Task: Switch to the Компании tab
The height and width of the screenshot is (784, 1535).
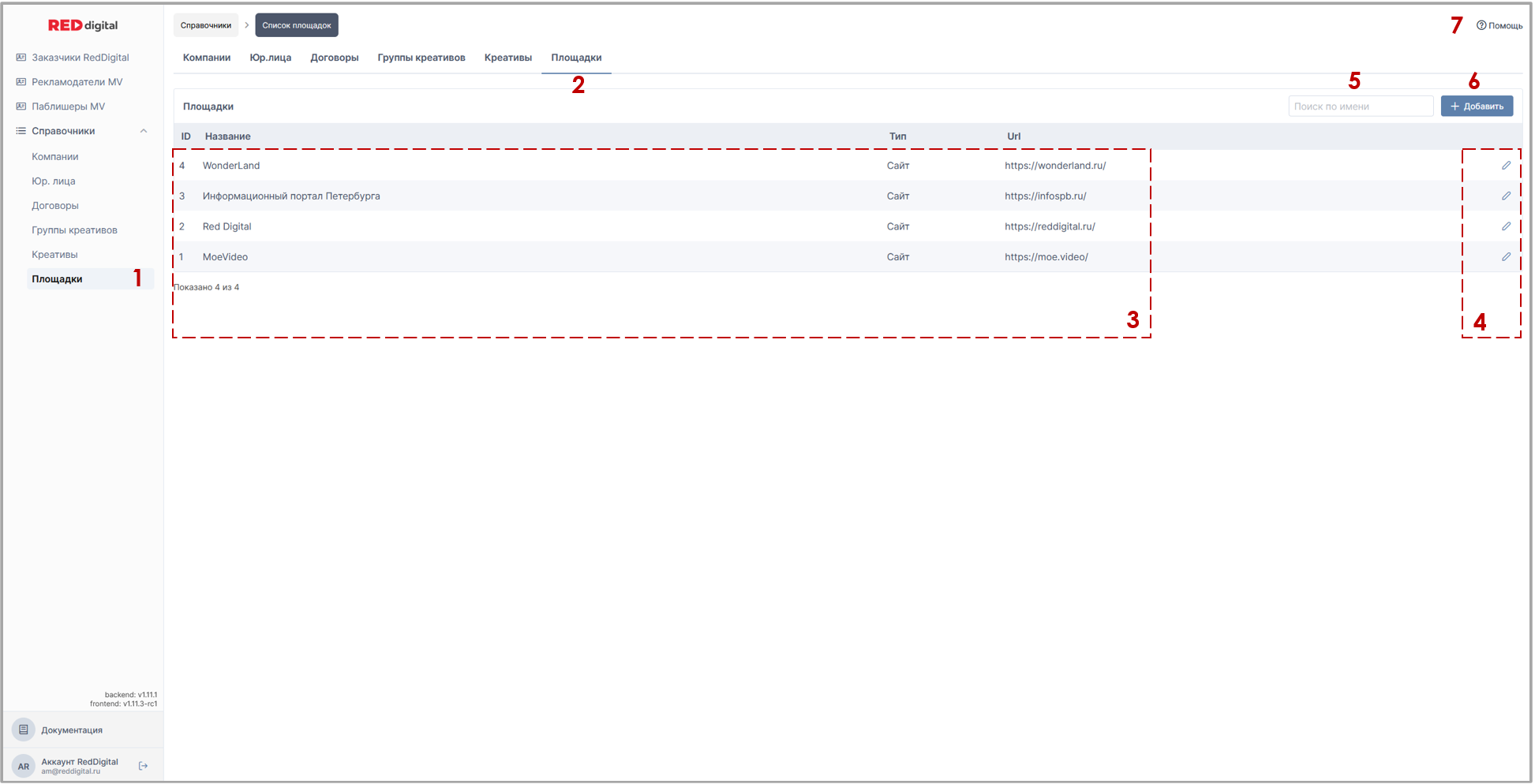Action: (207, 58)
